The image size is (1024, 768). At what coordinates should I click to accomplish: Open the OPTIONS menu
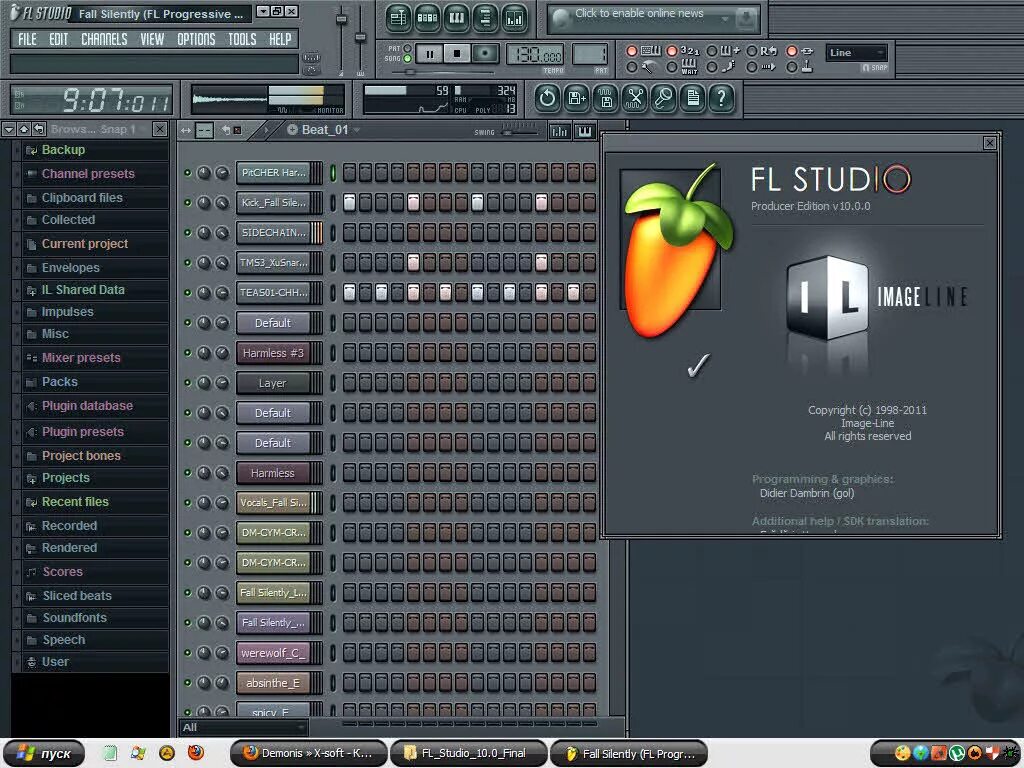click(196, 39)
